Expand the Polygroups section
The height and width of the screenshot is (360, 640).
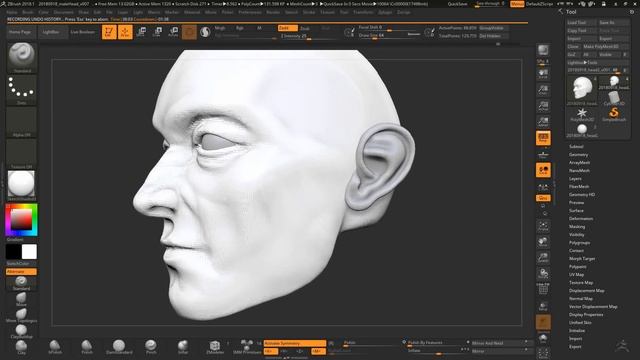[x=580, y=242]
